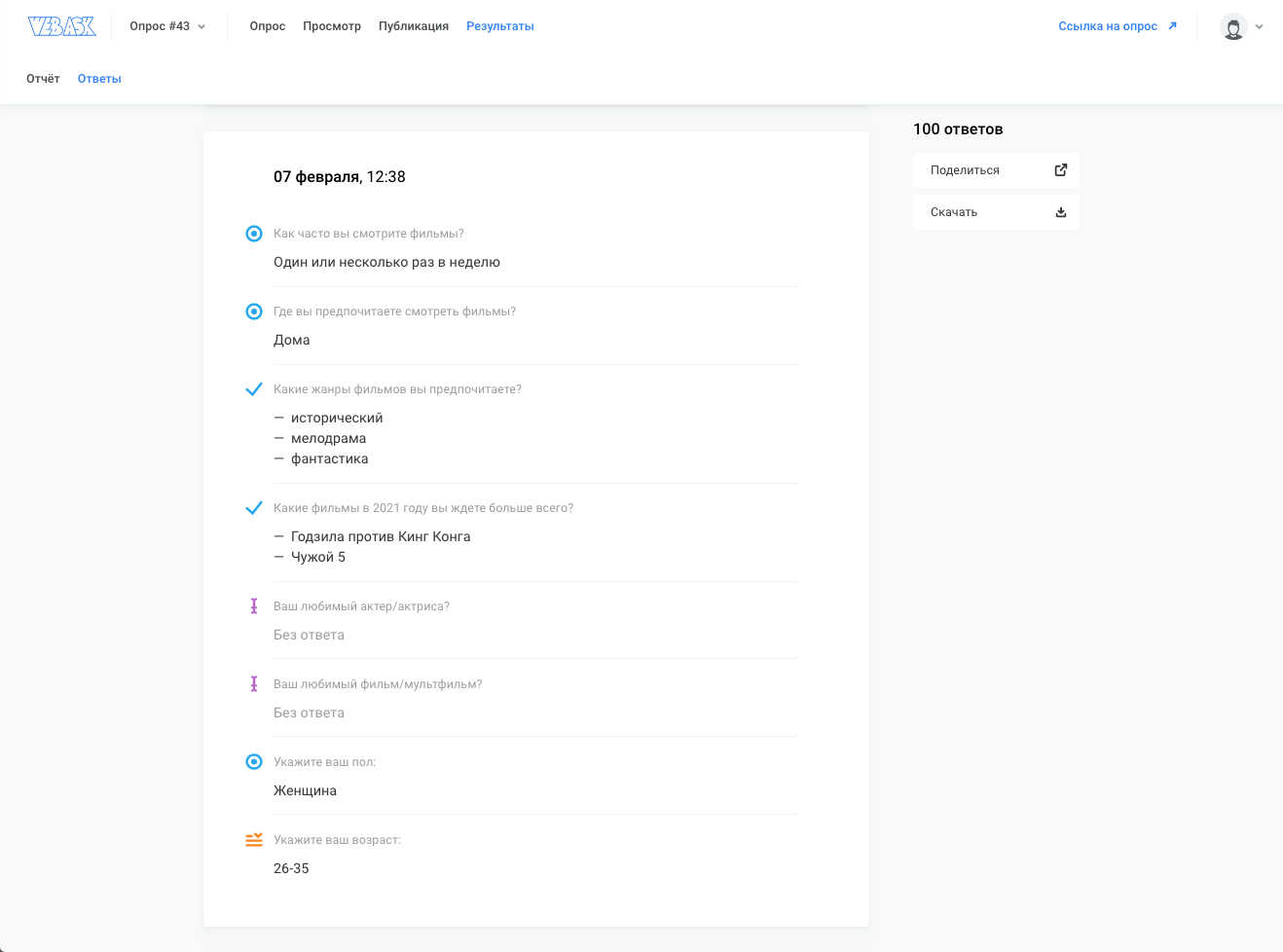Click the ranking icon beside age question
The image size is (1283, 952).
point(254,840)
